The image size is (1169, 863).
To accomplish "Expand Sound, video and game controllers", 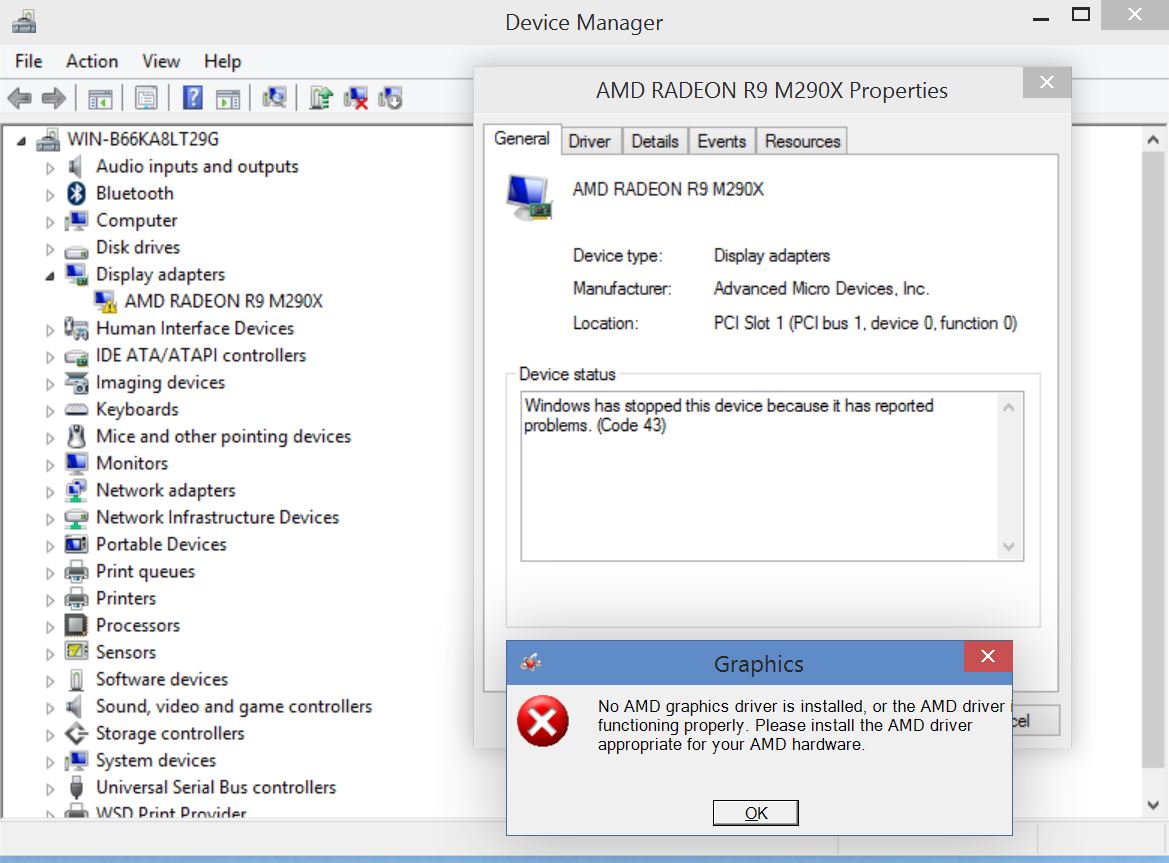I will tap(50, 707).
